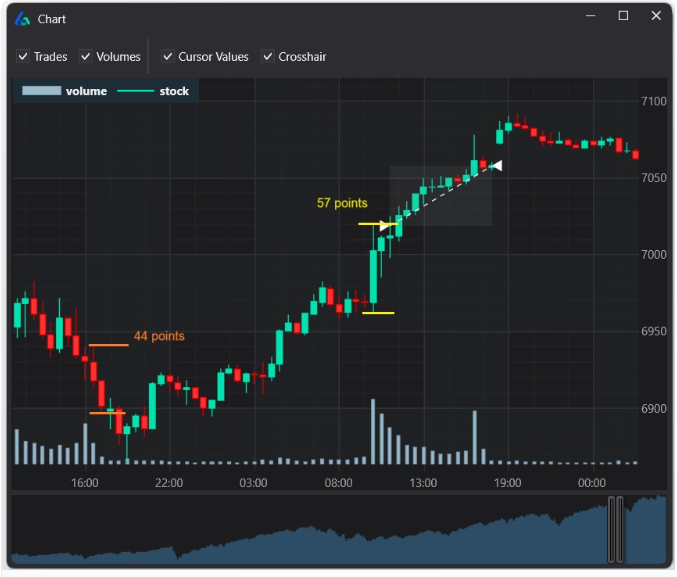The image size is (677, 577).
Task: Click the 13:00 time axis label
Action: [423, 483]
